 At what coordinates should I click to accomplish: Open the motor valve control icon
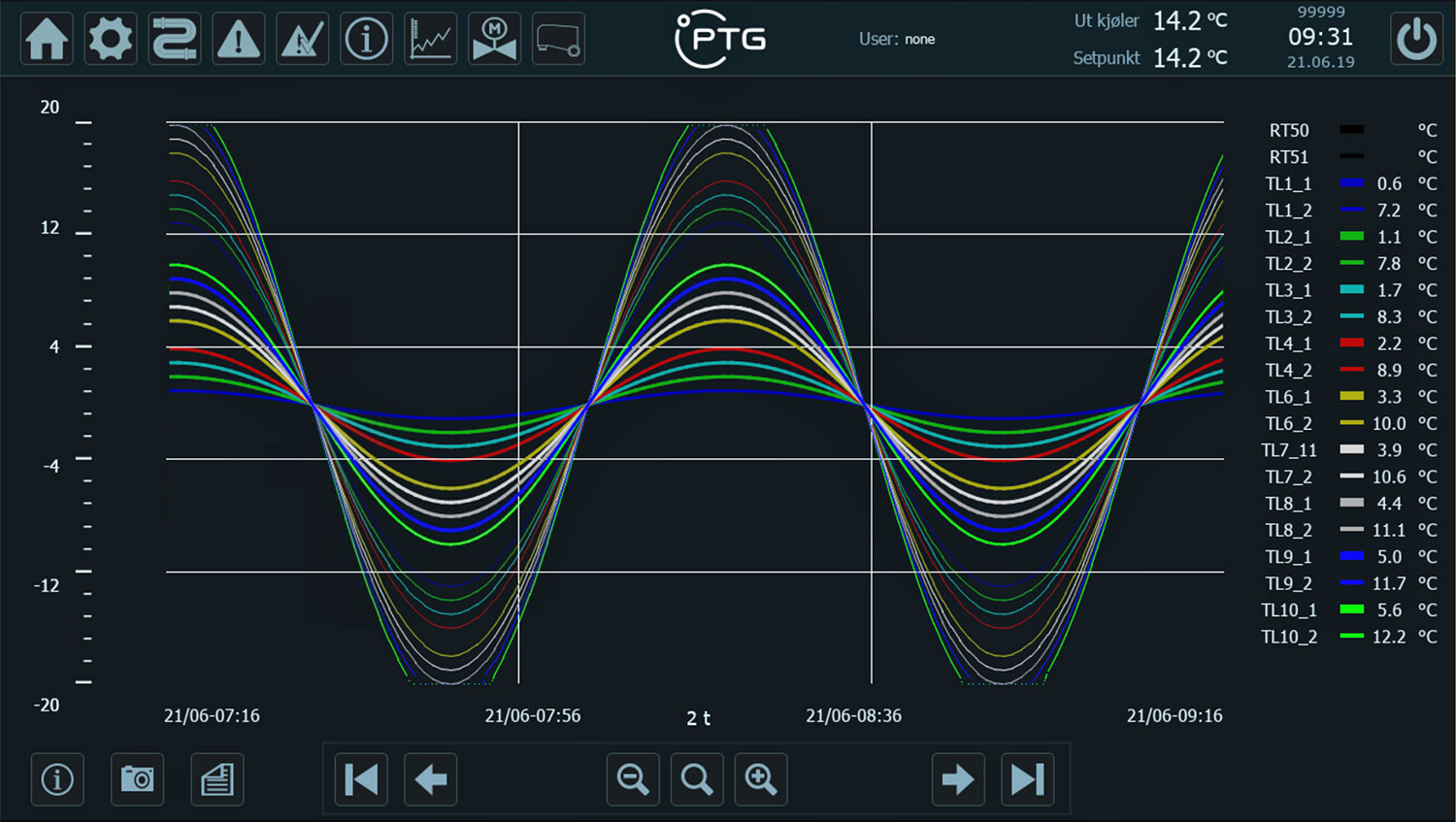494,40
